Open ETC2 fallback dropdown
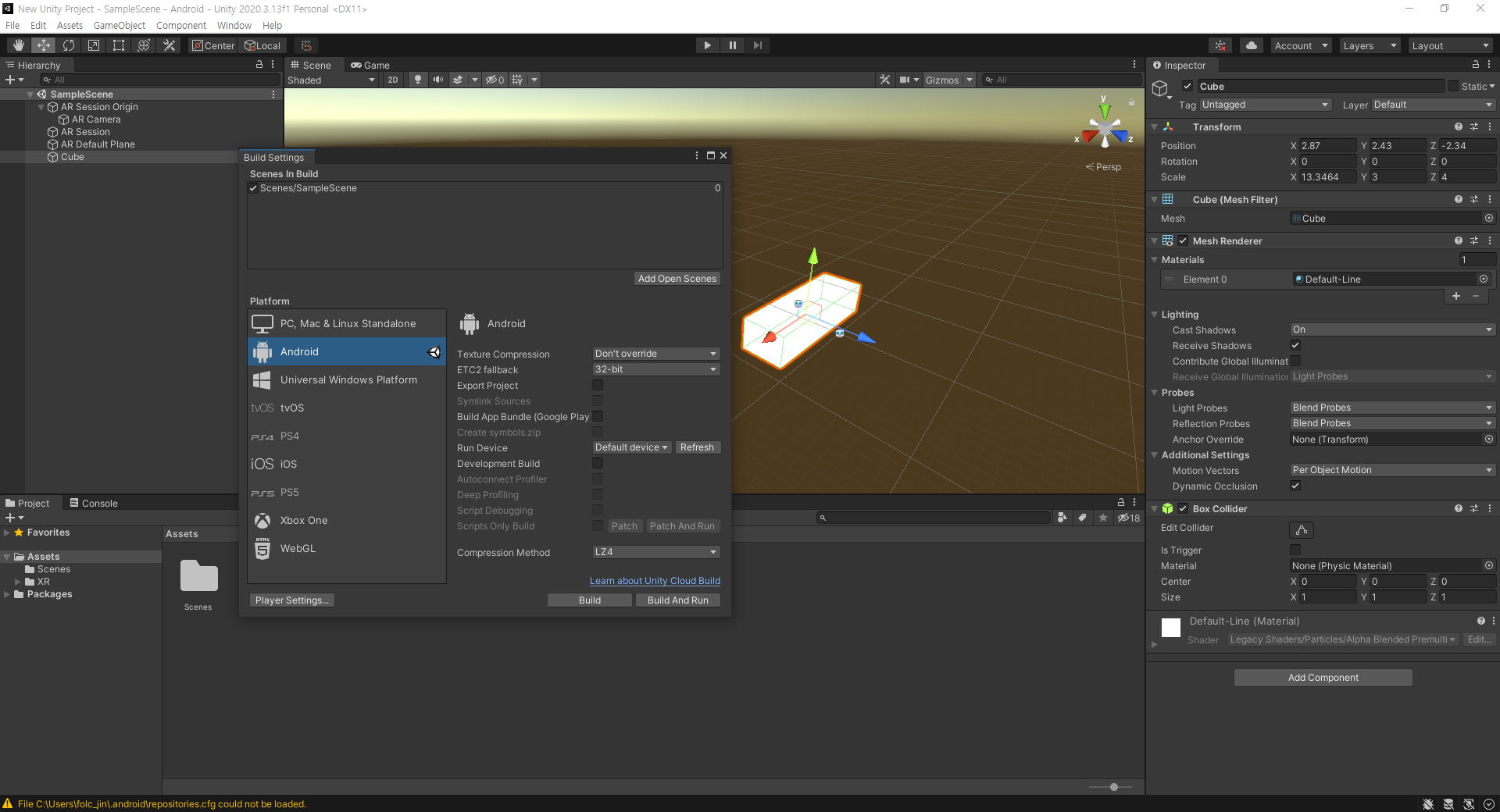The height and width of the screenshot is (812, 1500). click(656, 369)
